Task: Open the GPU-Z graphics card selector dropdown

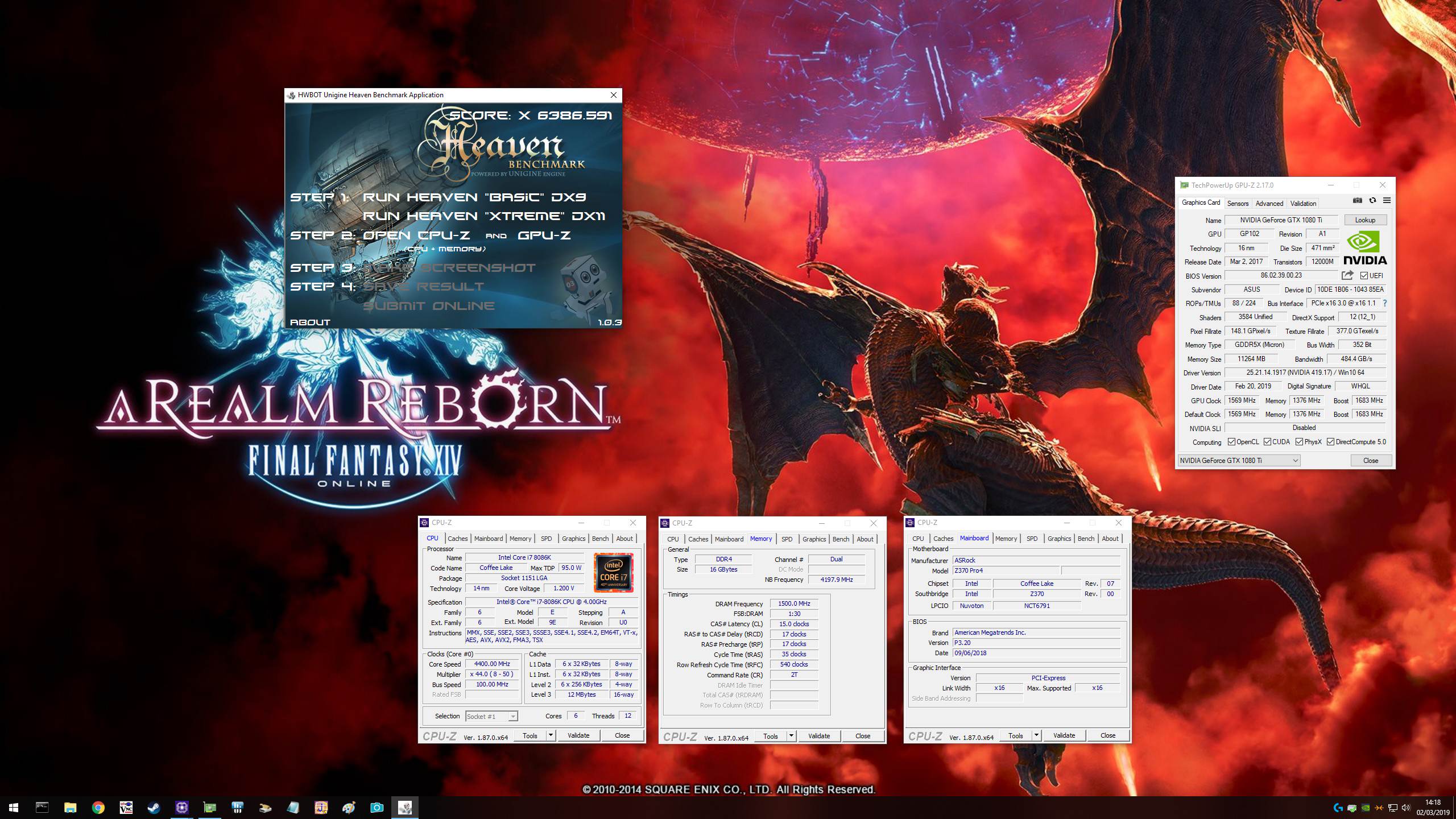Action: pos(1239,461)
